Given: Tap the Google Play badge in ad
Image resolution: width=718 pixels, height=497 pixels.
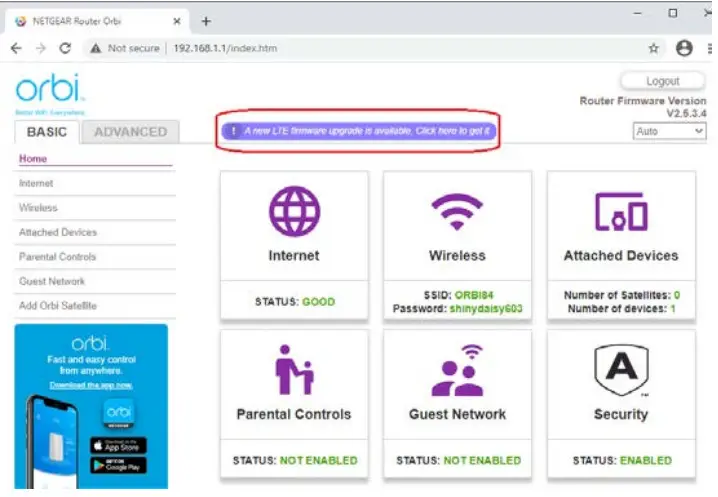Looking at the screenshot, I should pos(118,465).
